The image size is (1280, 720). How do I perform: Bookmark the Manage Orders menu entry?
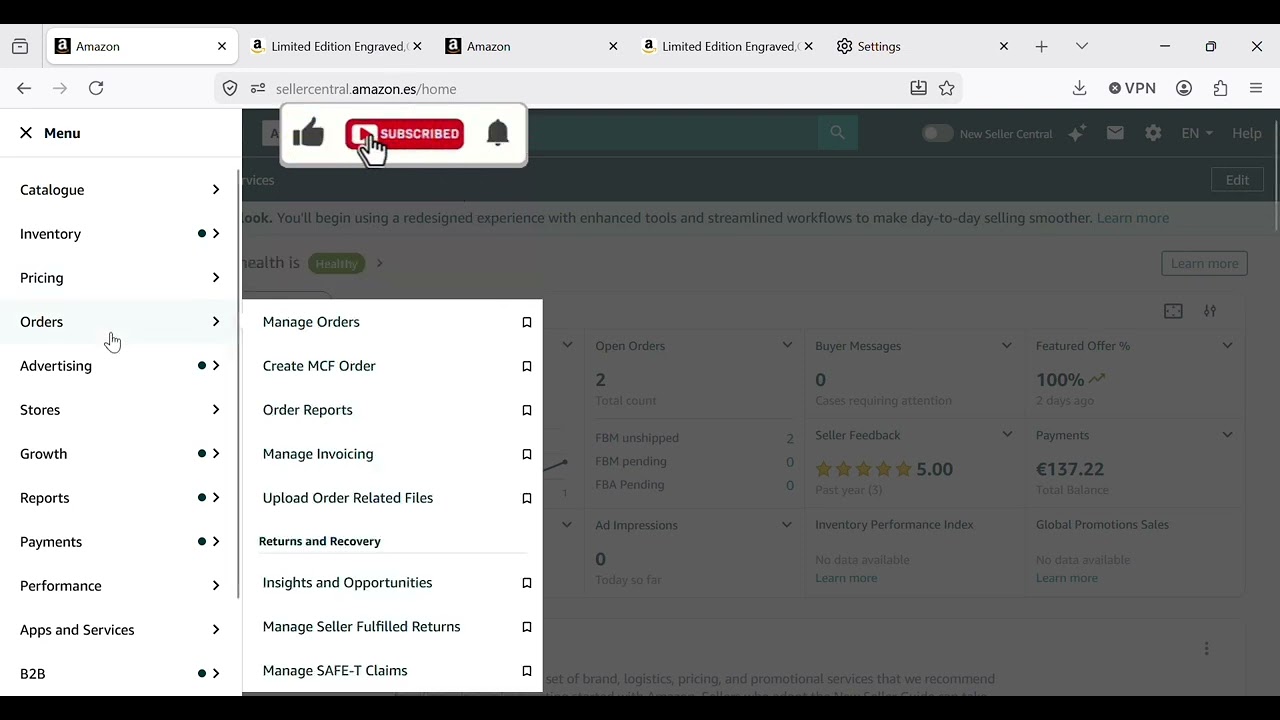pyautogui.click(x=527, y=322)
